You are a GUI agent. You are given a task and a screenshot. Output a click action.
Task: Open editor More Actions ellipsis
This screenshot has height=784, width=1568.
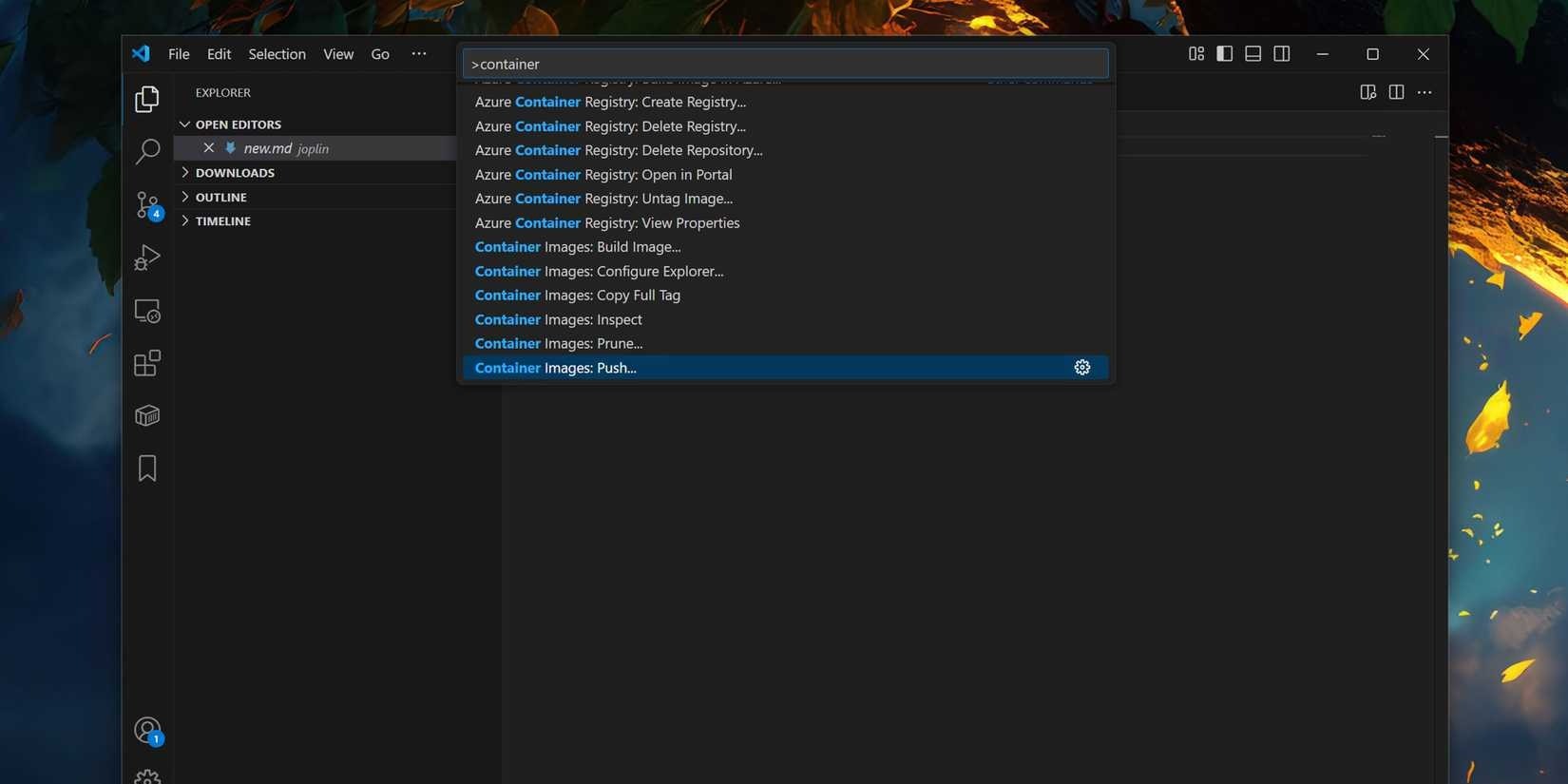point(1424,92)
